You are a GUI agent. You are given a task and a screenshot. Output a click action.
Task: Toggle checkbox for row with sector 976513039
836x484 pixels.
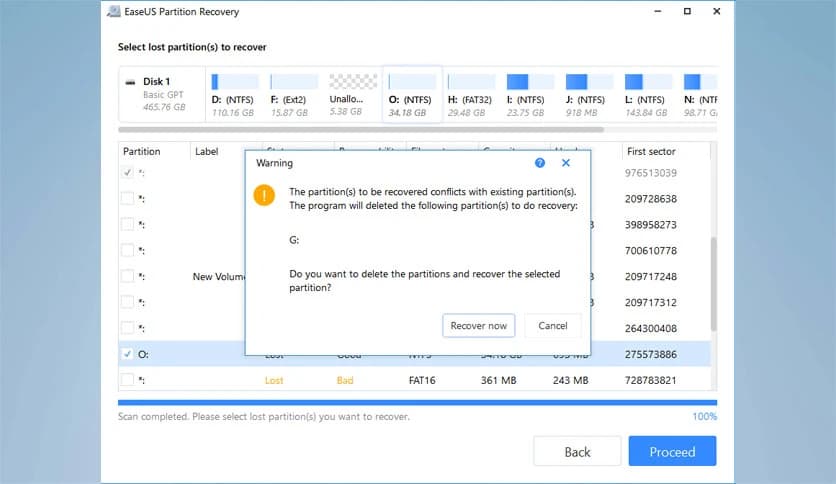pyautogui.click(x=127, y=172)
